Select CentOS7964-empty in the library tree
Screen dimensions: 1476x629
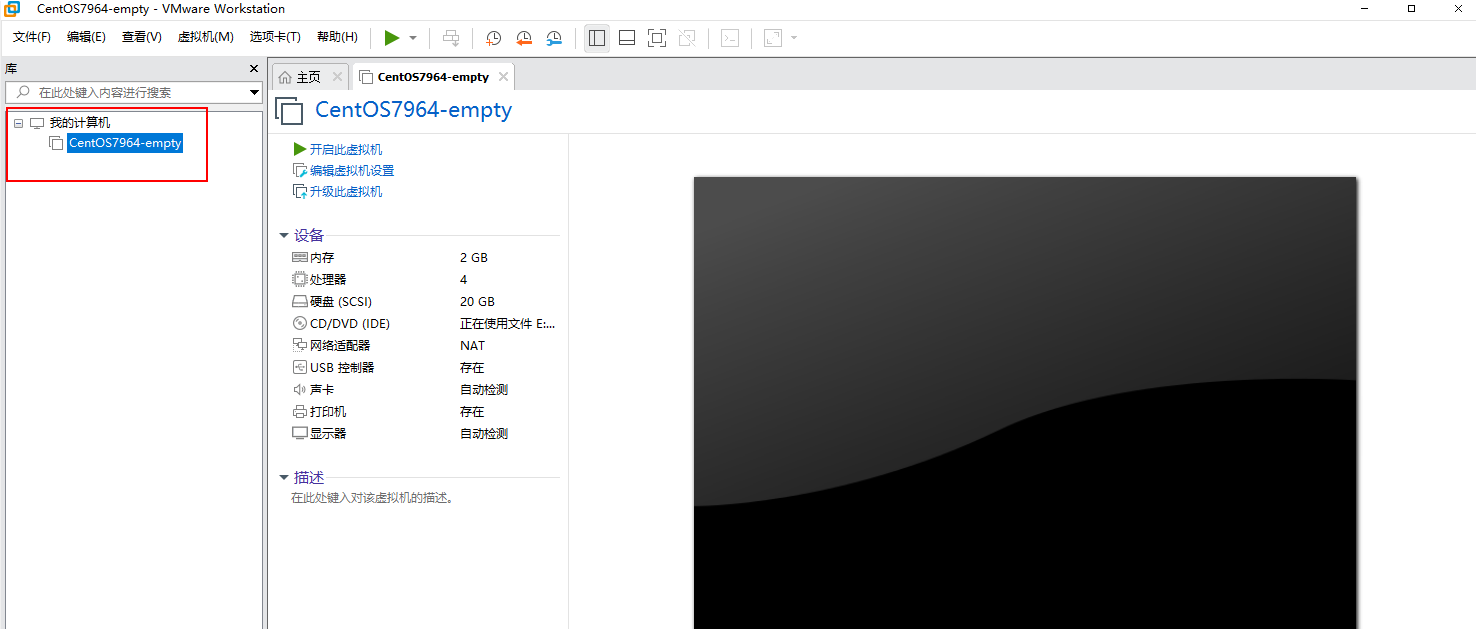[125, 143]
